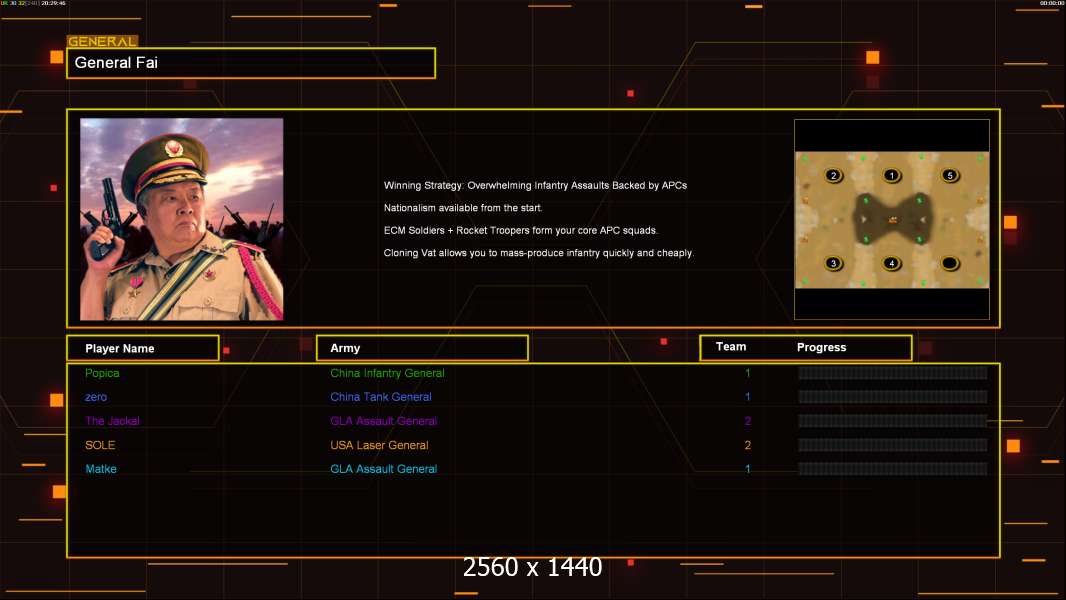Click SOLE's loading progress bar
This screenshot has width=1066, height=600.
point(892,445)
